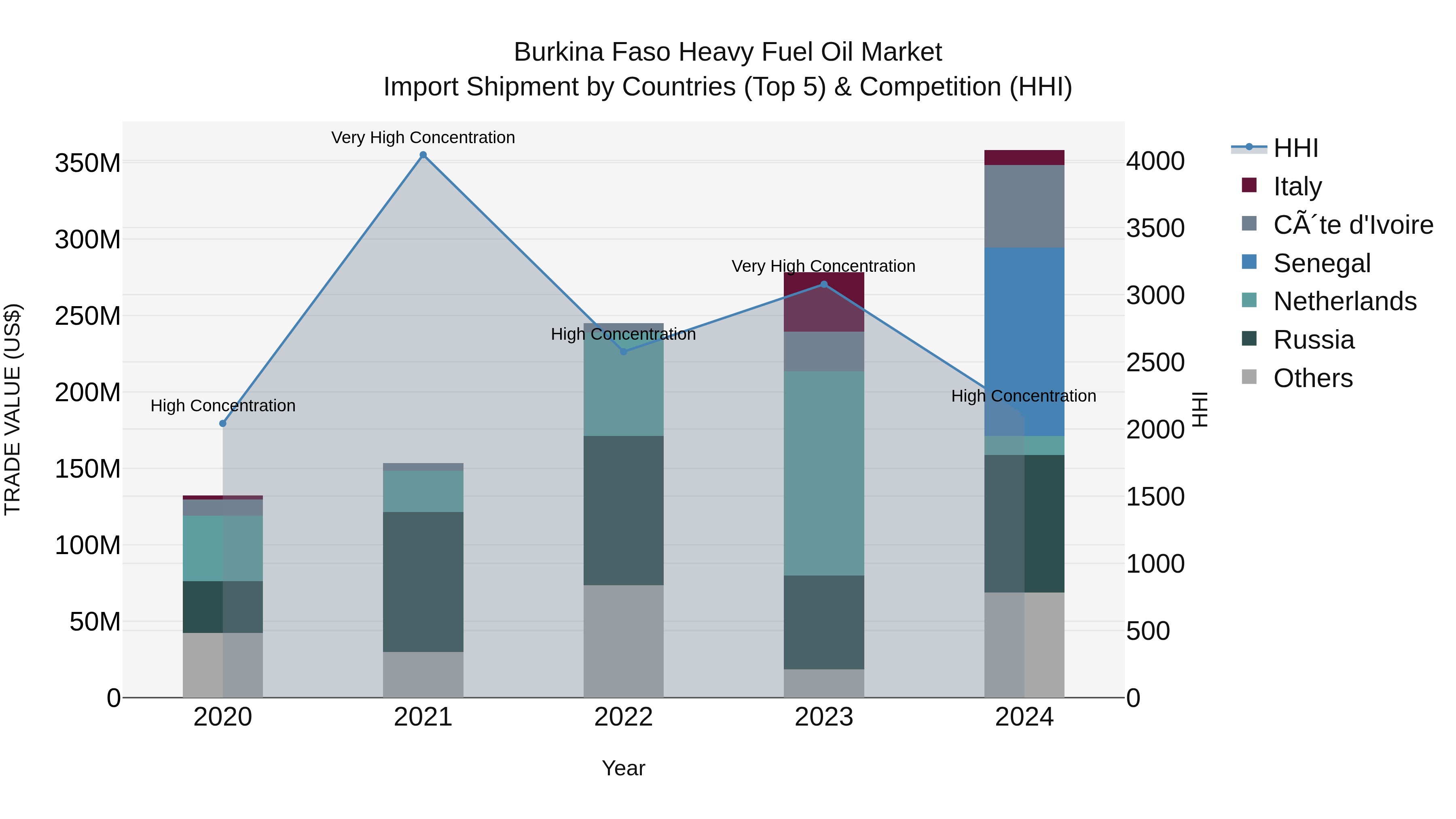
Task: Click the HHI line marker legend icon
Action: pos(1249,148)
